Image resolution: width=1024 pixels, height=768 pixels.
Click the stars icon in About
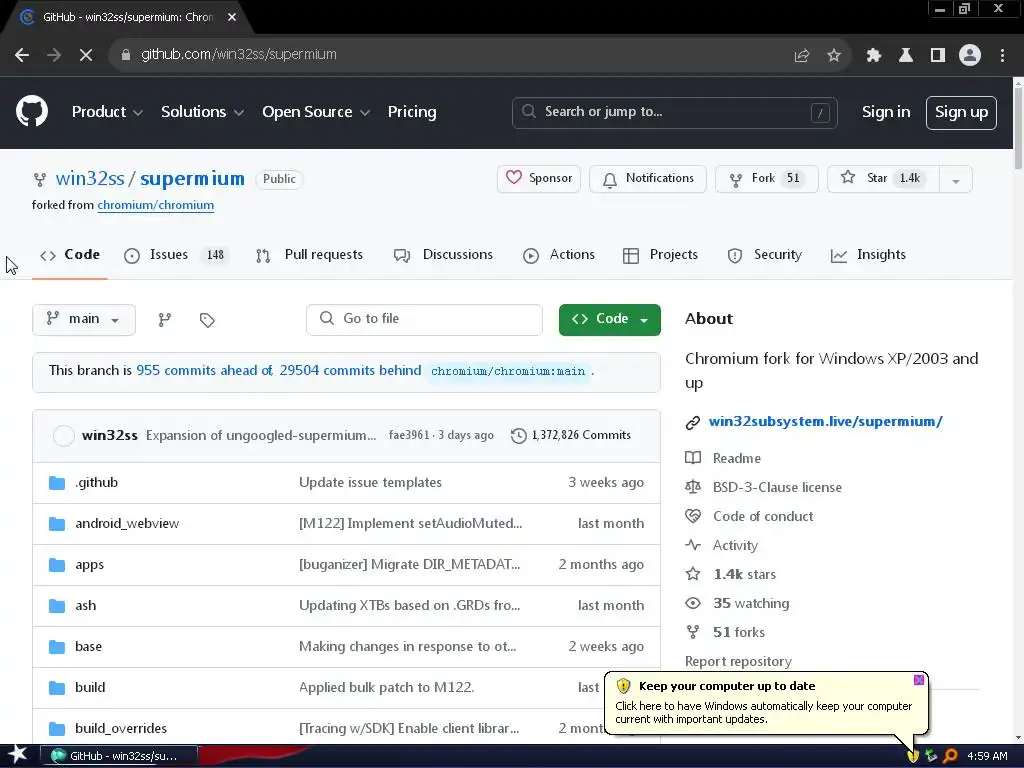693,574
